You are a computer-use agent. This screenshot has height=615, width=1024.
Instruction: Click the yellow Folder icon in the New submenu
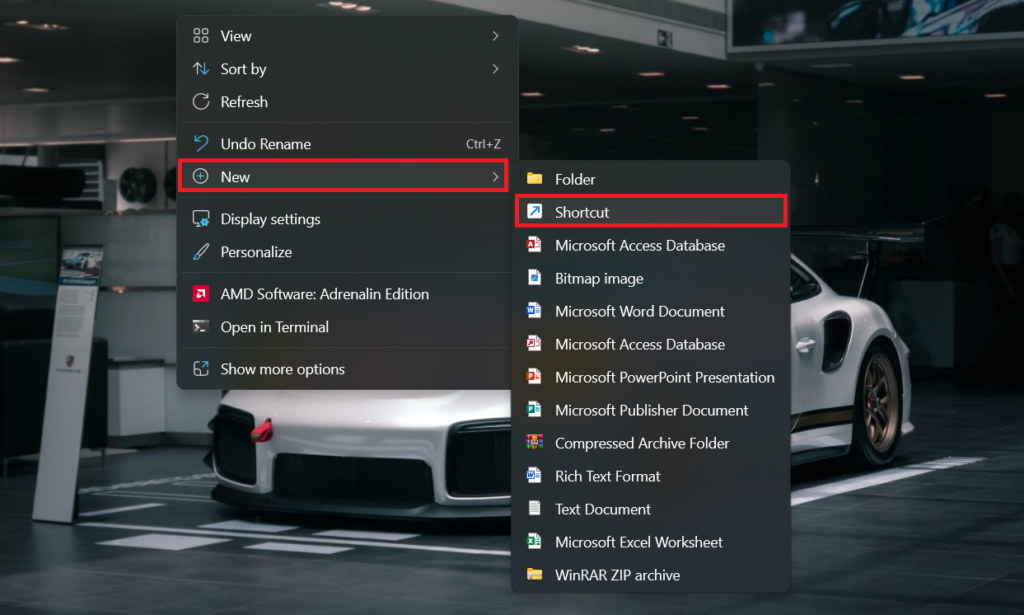(x=535, y=179)
